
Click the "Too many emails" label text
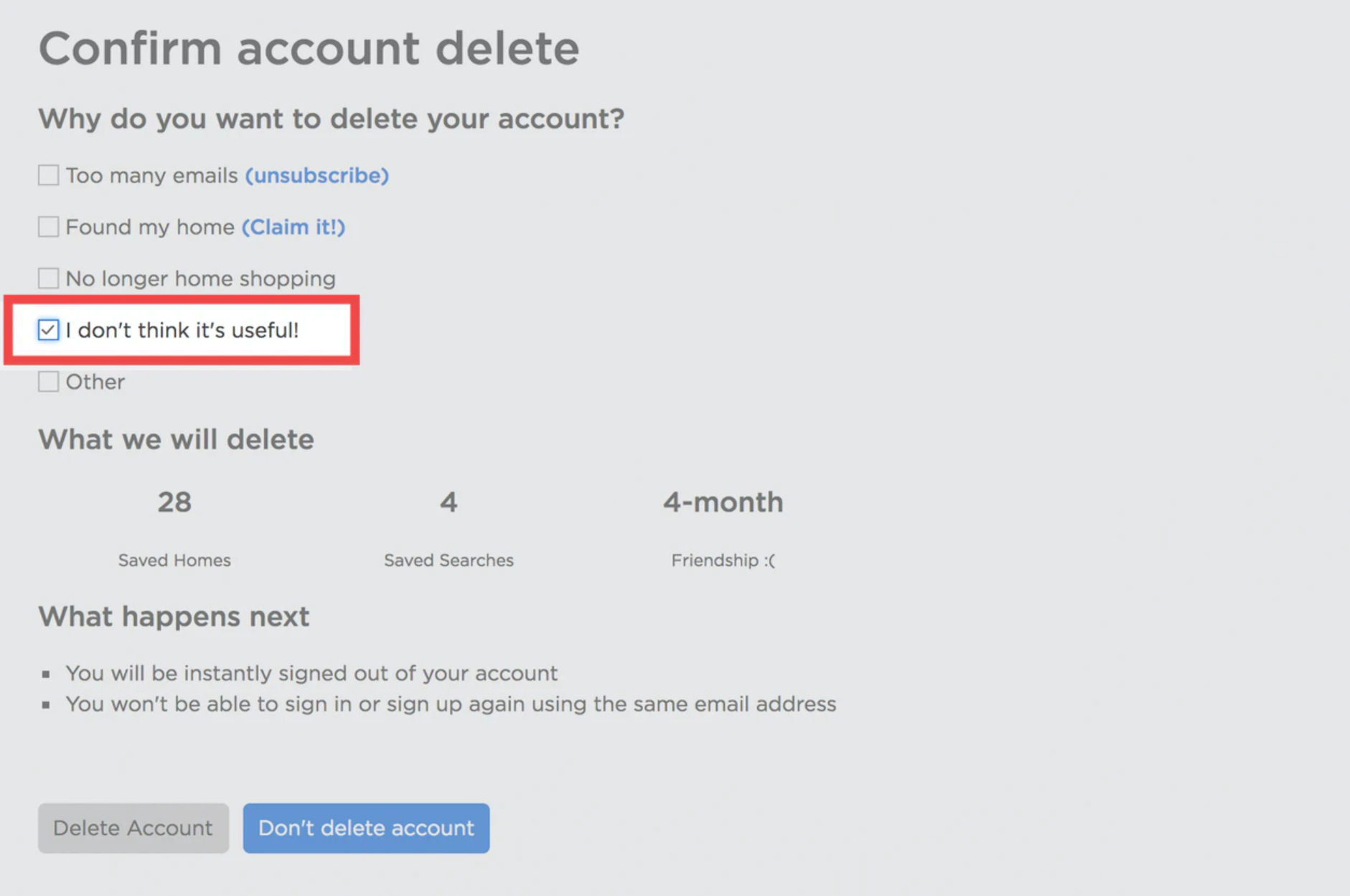point(151,175)
